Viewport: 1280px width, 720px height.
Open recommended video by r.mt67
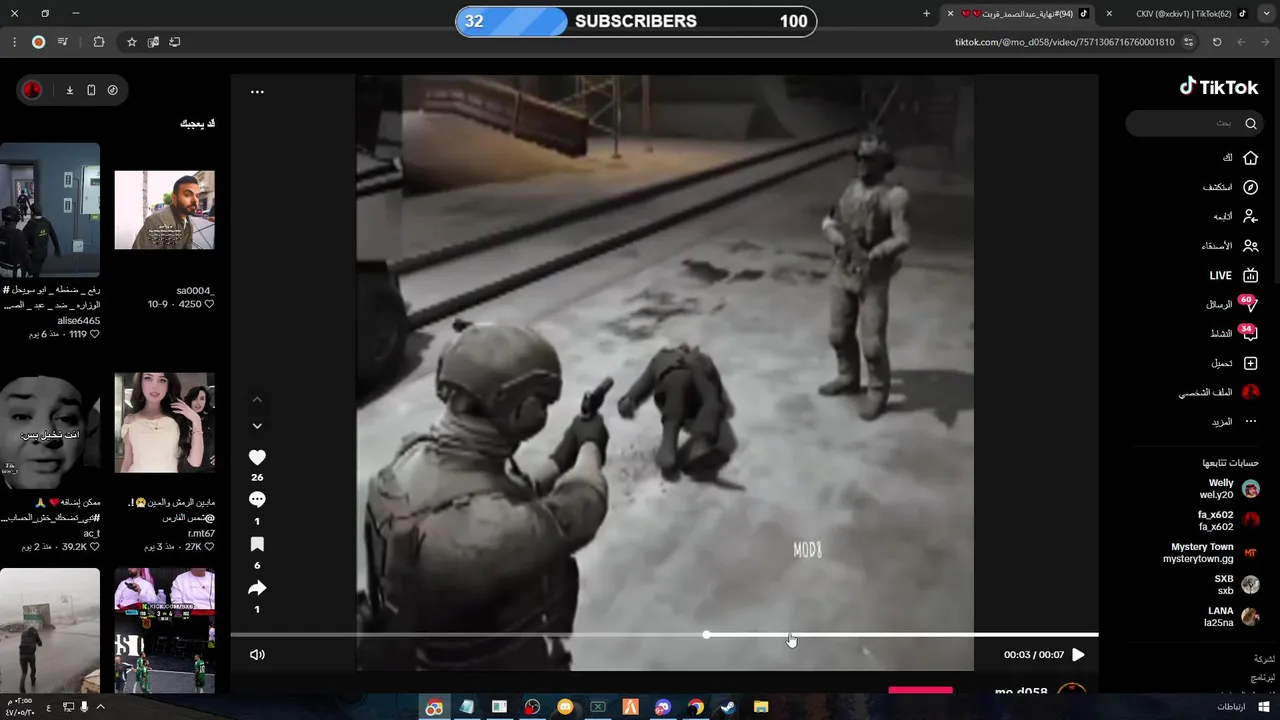(x=164, y=423)
